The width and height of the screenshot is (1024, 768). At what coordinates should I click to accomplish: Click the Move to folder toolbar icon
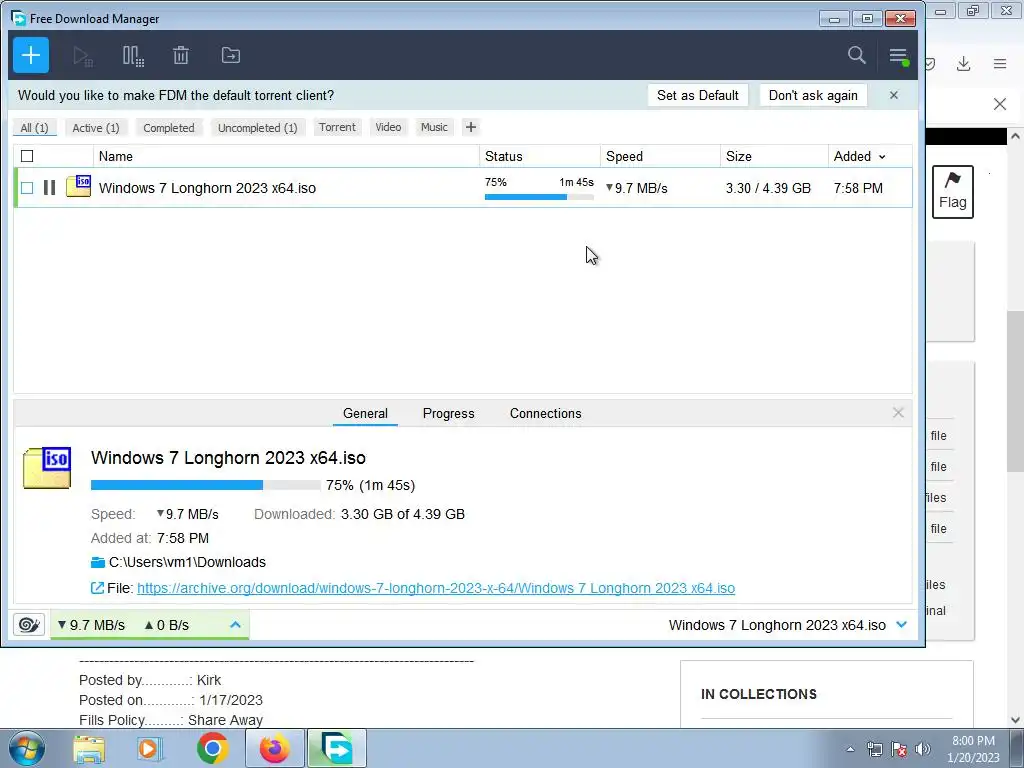[231, 56]
